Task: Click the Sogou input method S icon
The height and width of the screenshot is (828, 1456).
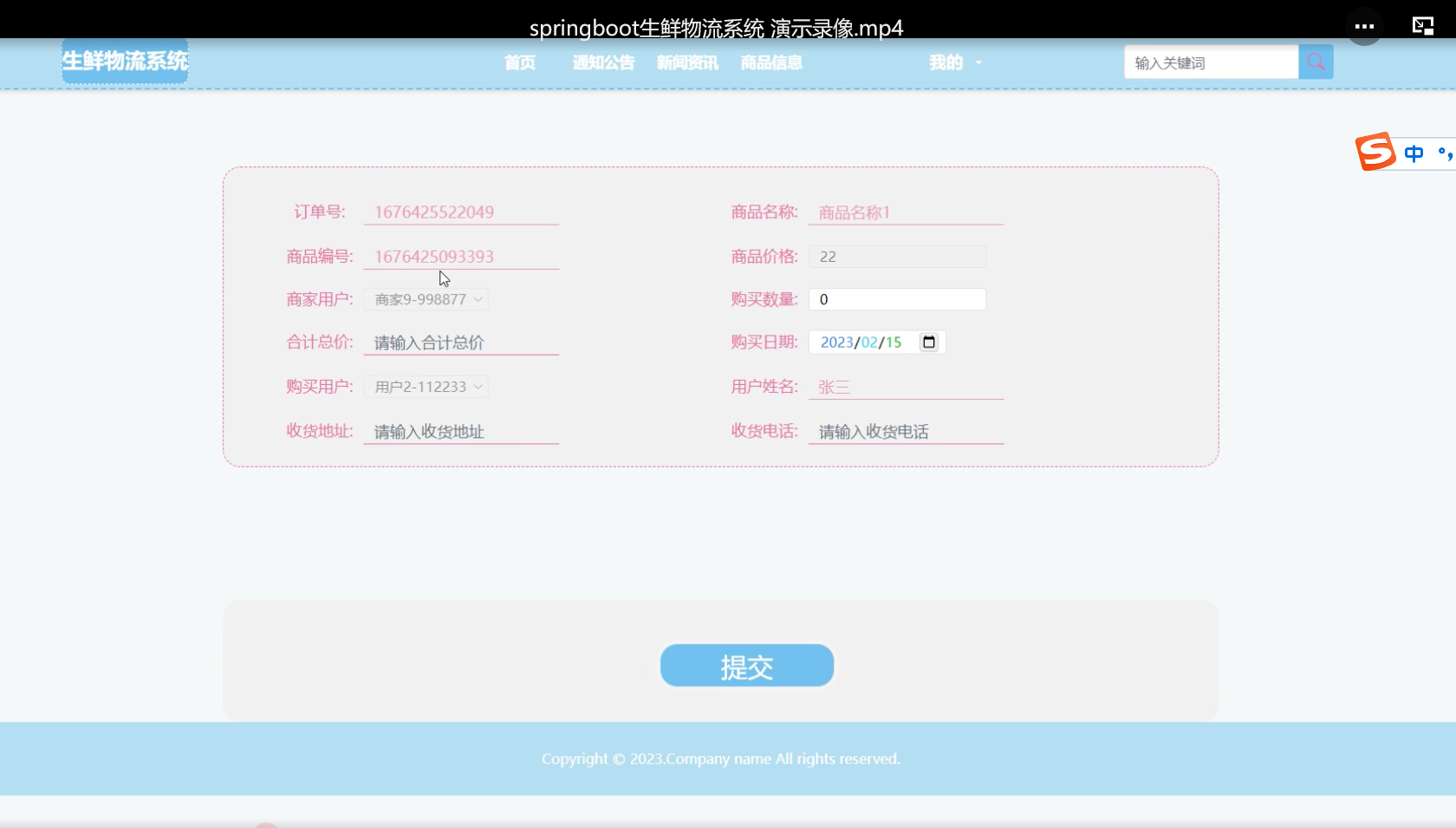Action: [1375, 153]
